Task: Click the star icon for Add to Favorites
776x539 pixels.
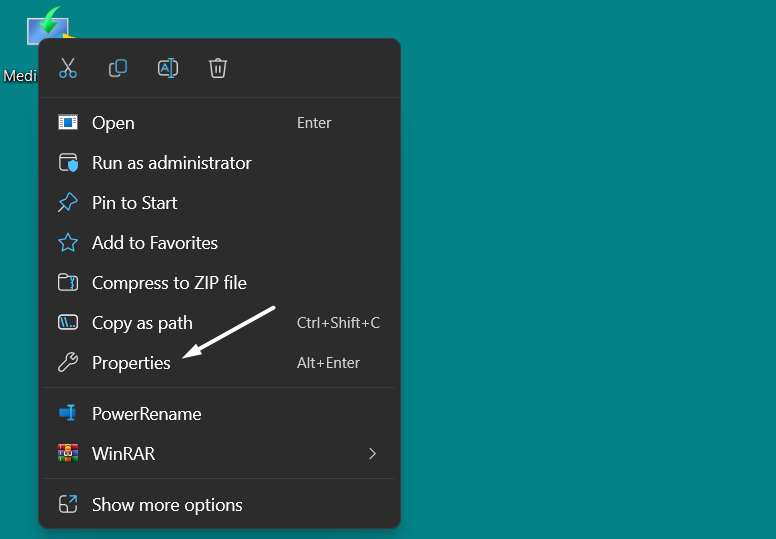Action: (x=68, y=243)
